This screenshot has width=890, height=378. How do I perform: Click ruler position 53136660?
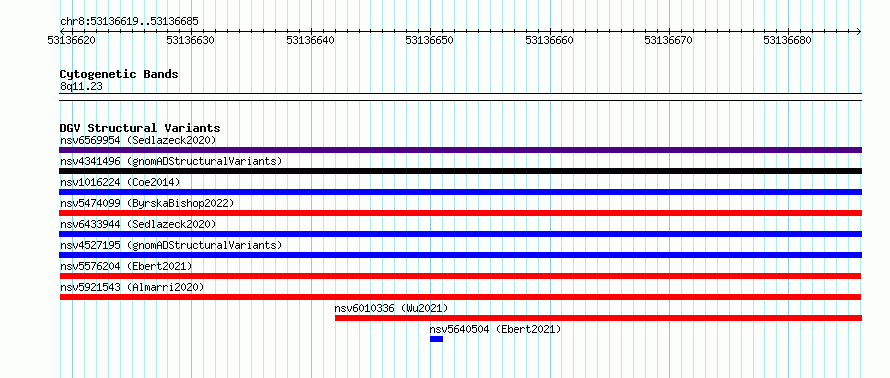point(549,40)
